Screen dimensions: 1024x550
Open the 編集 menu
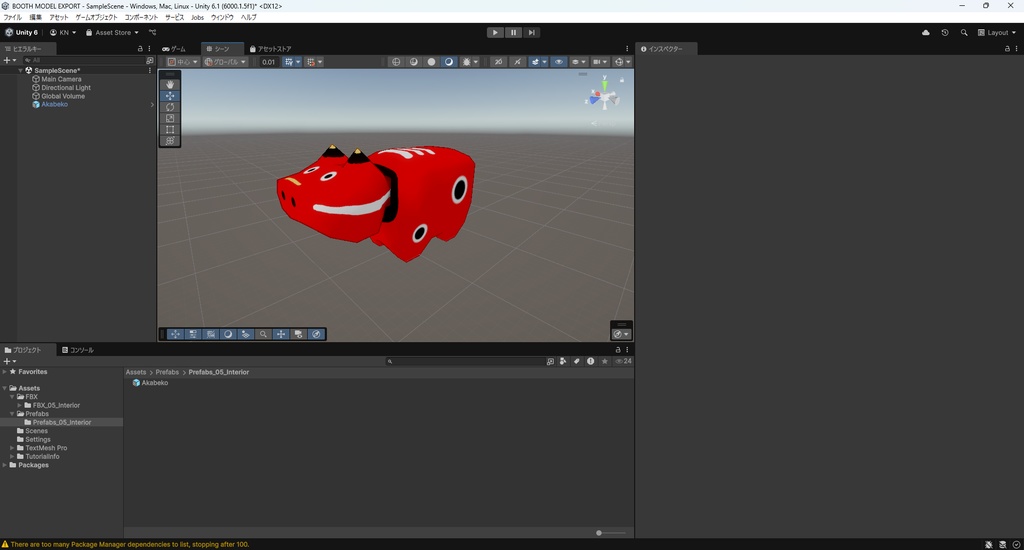35,17
